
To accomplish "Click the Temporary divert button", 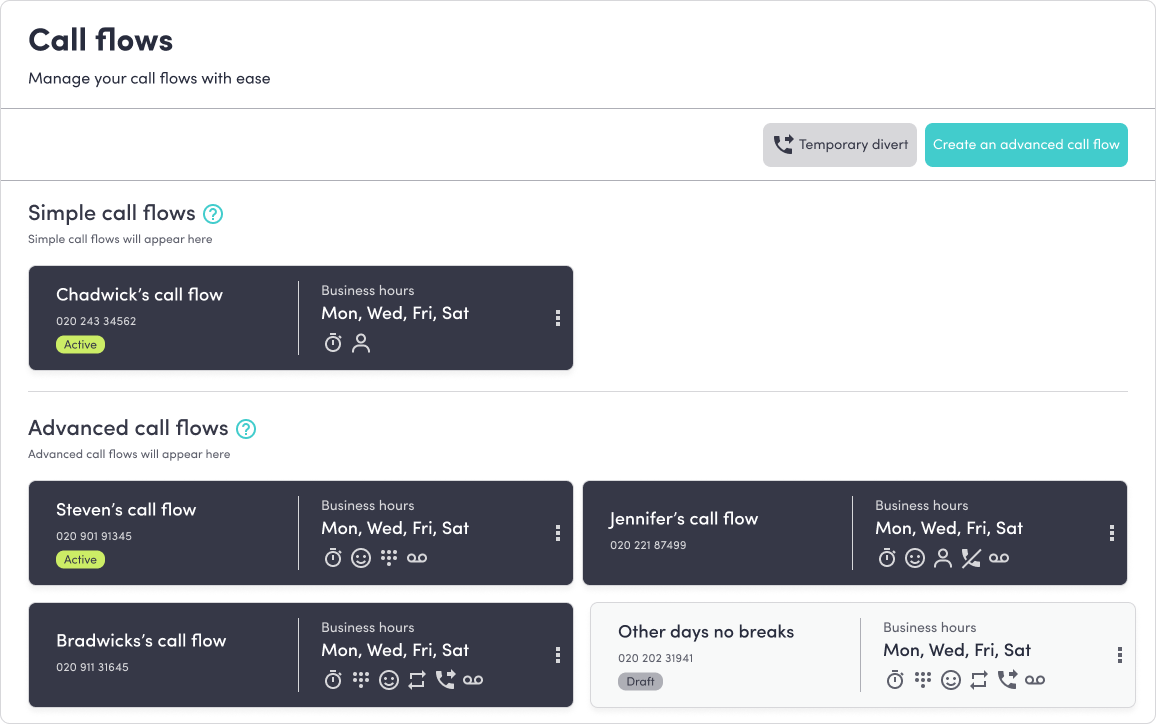I will tap(839, 145).
